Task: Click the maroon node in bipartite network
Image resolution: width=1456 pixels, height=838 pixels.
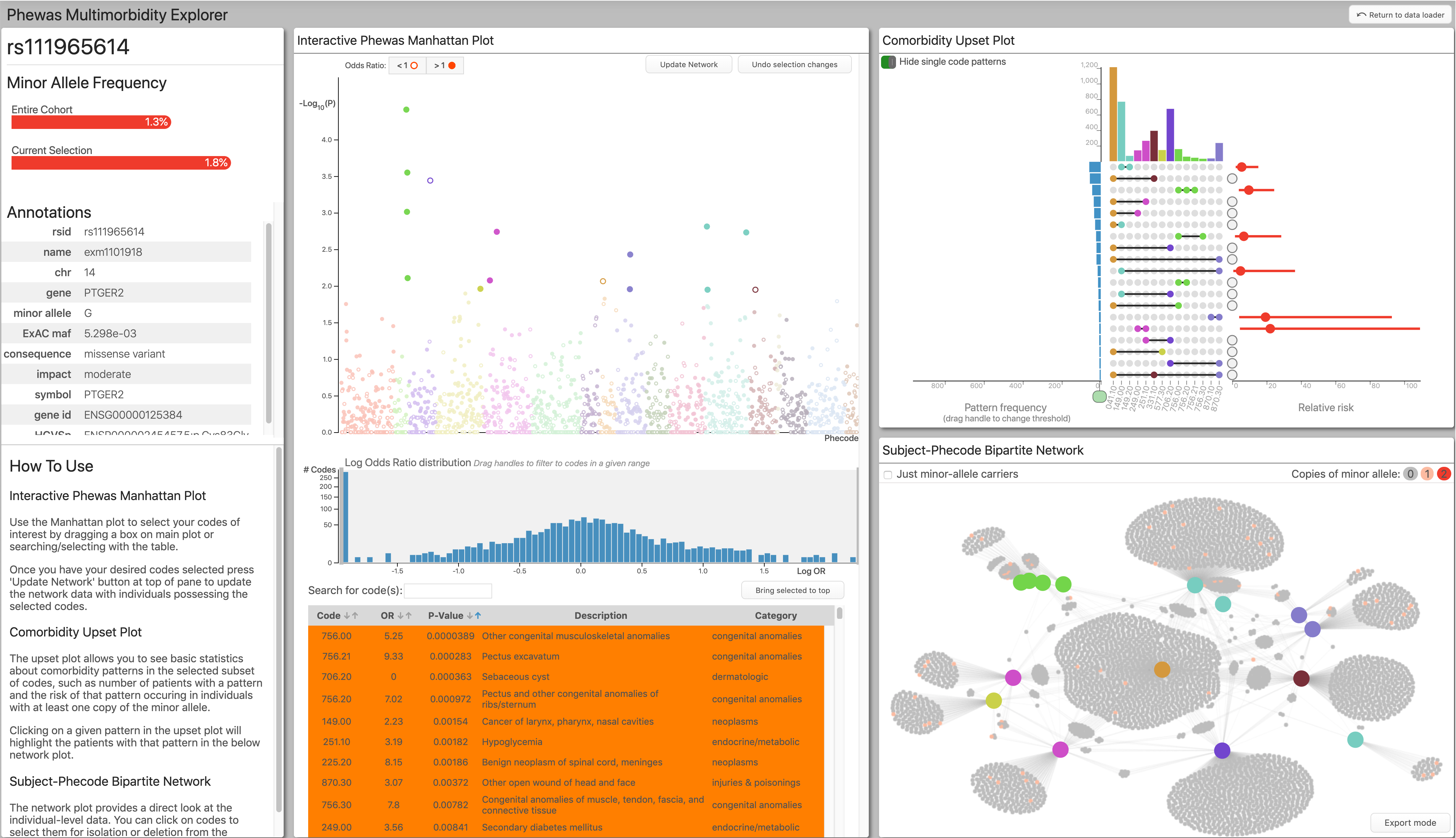Action: click(1301, 678)
